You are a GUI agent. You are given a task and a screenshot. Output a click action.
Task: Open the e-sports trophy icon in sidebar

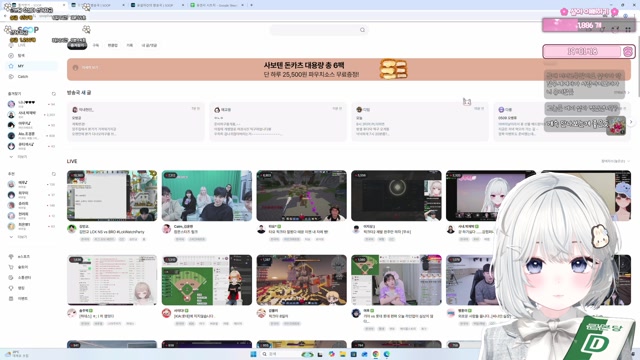[11, 256]
